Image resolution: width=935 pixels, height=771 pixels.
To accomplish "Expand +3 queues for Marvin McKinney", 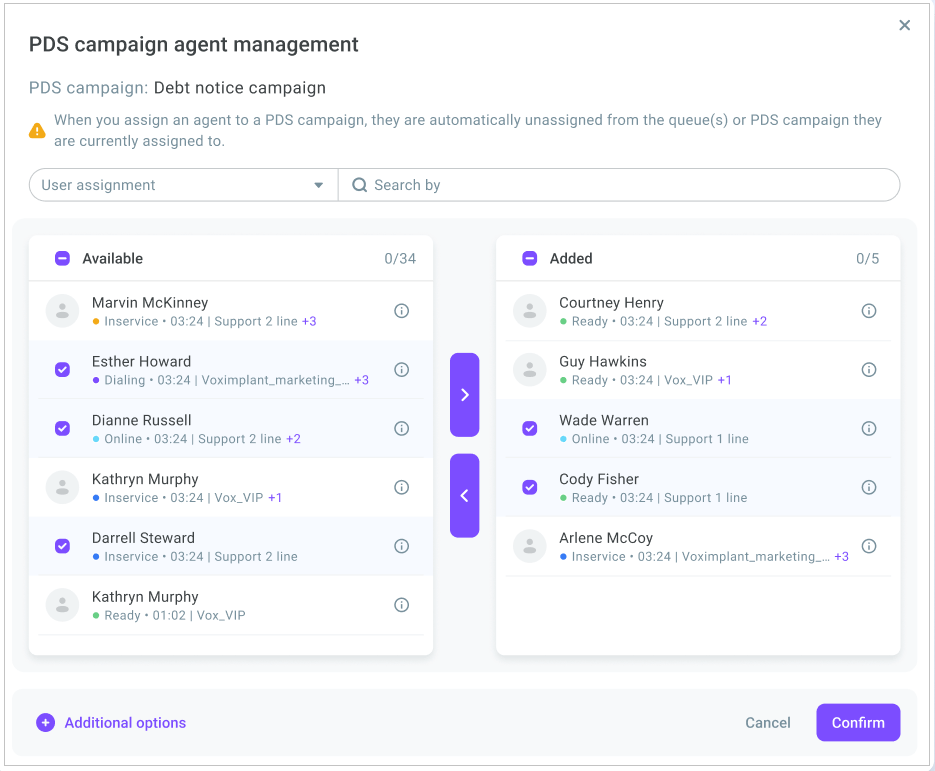I will click(309, 321).
